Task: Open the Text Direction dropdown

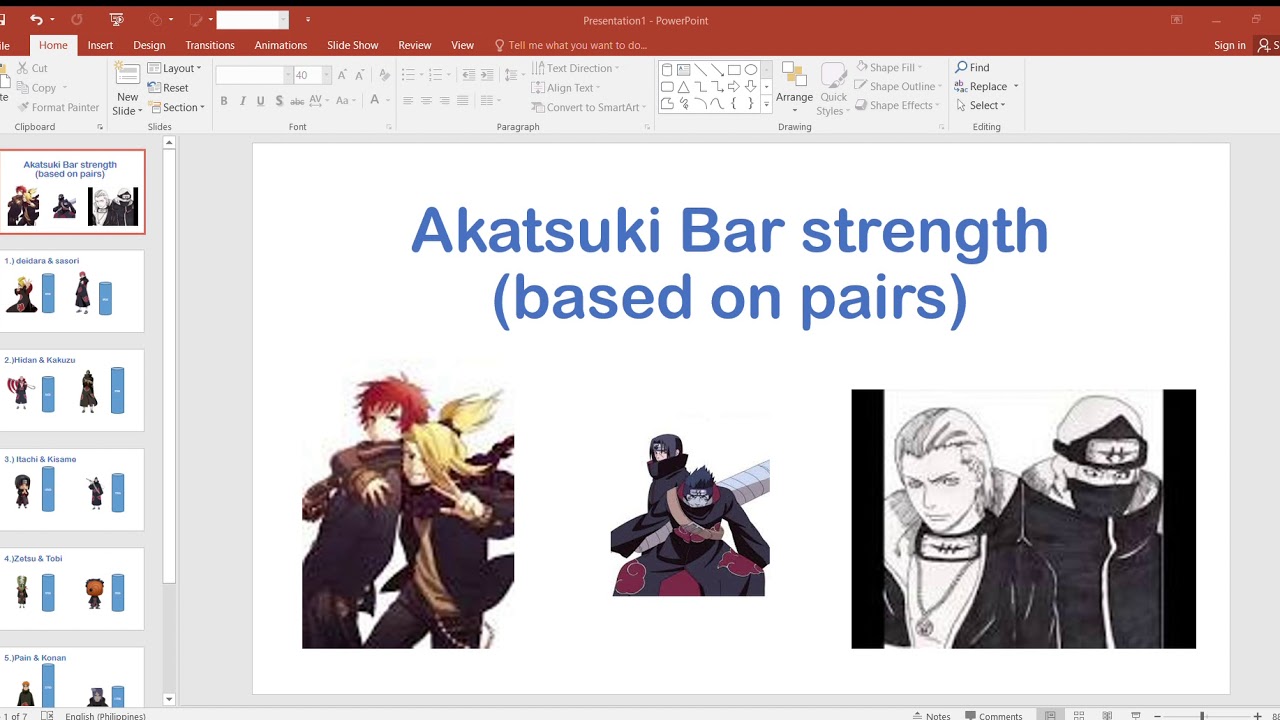Action: (575, 68)
